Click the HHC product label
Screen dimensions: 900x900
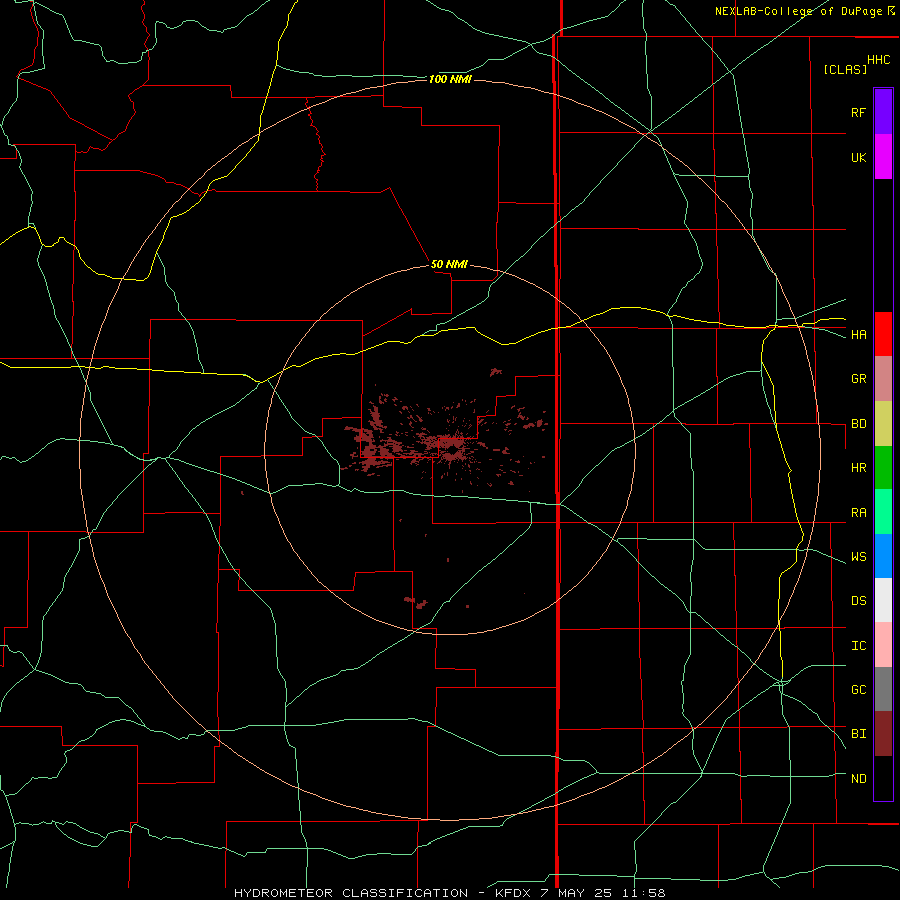(x=879, y=60)
